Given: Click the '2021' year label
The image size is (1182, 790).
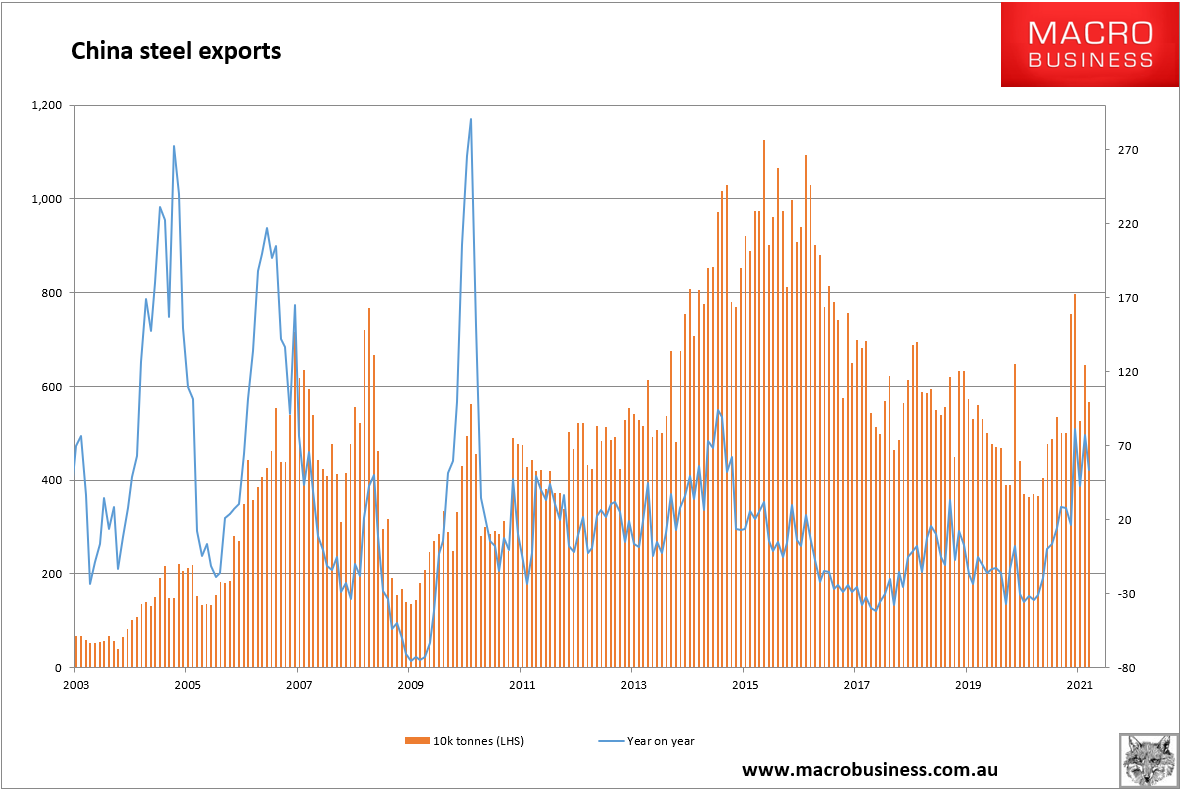Looking at the screenshot, I should 1080,685.
